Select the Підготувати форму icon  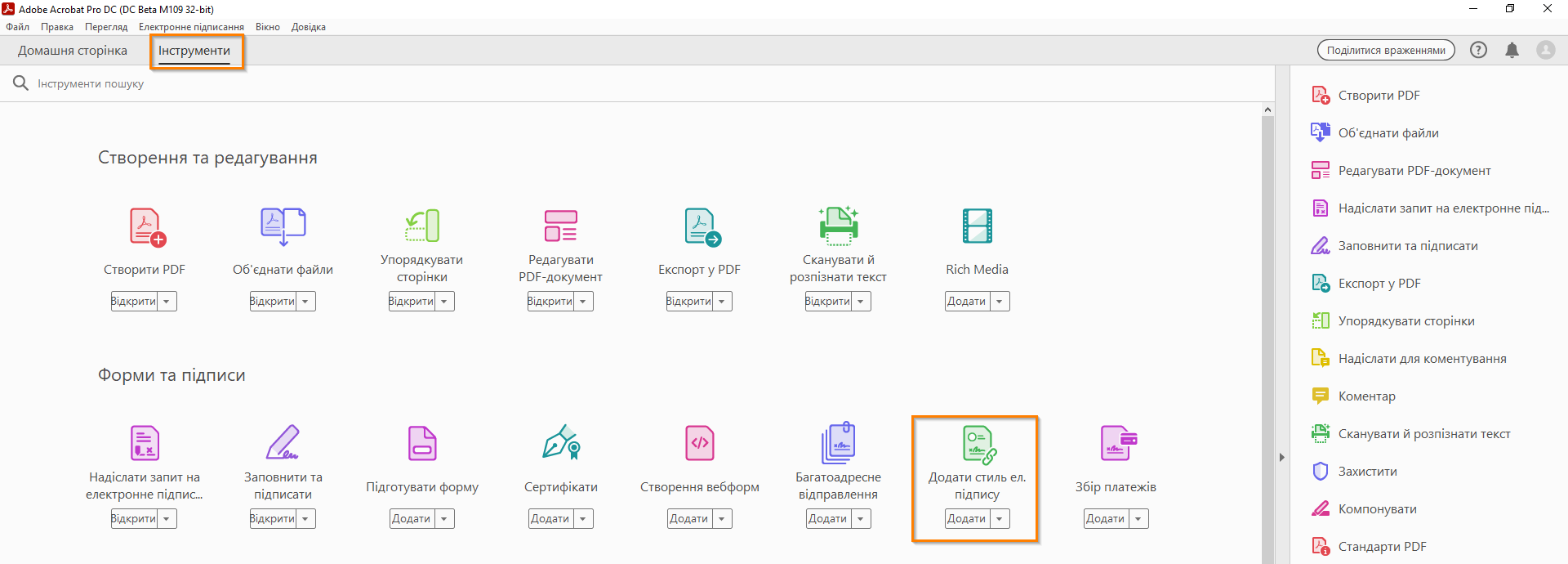pyautogui.click(x=422, y=443)
